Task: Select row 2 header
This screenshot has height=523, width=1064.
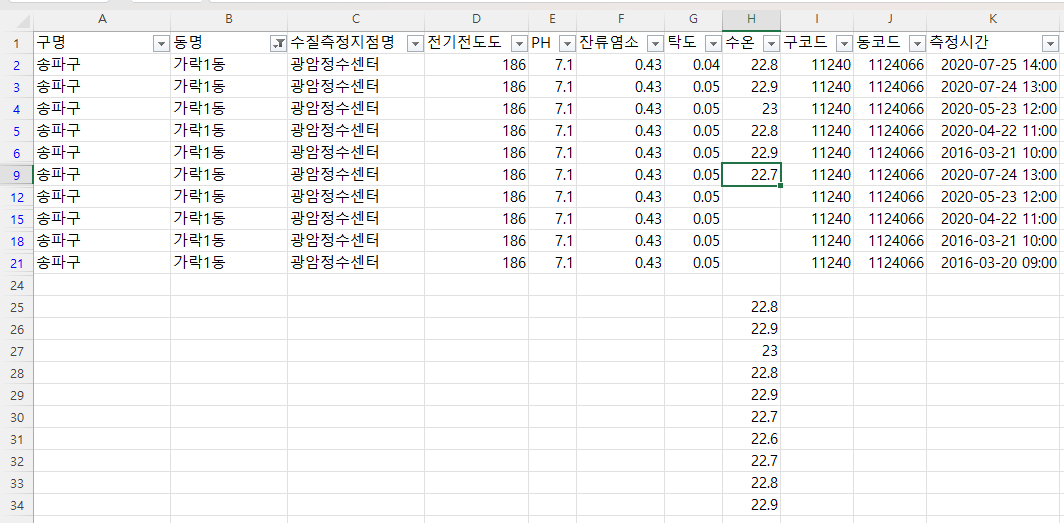Action: pos(17,66)
